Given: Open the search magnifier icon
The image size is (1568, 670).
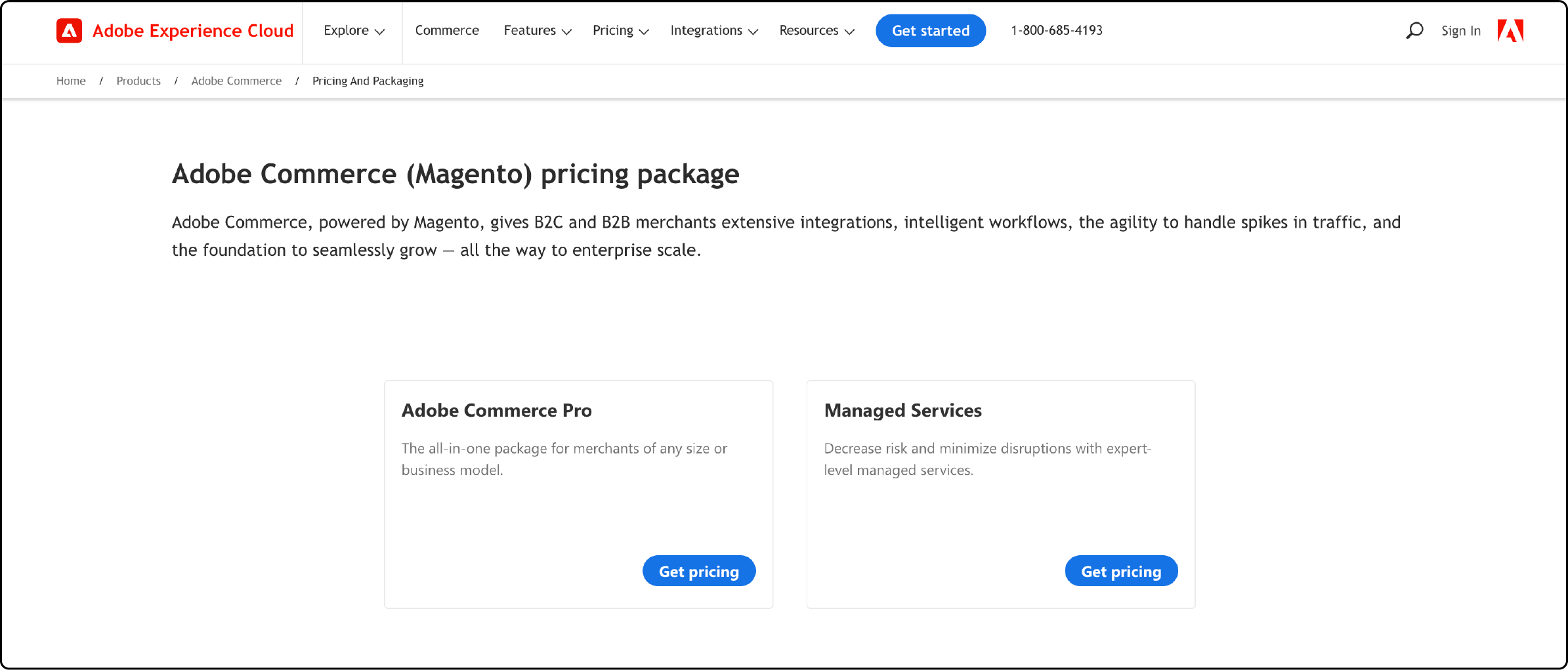Looking at the screenshot, I should tap(1414, 31).
